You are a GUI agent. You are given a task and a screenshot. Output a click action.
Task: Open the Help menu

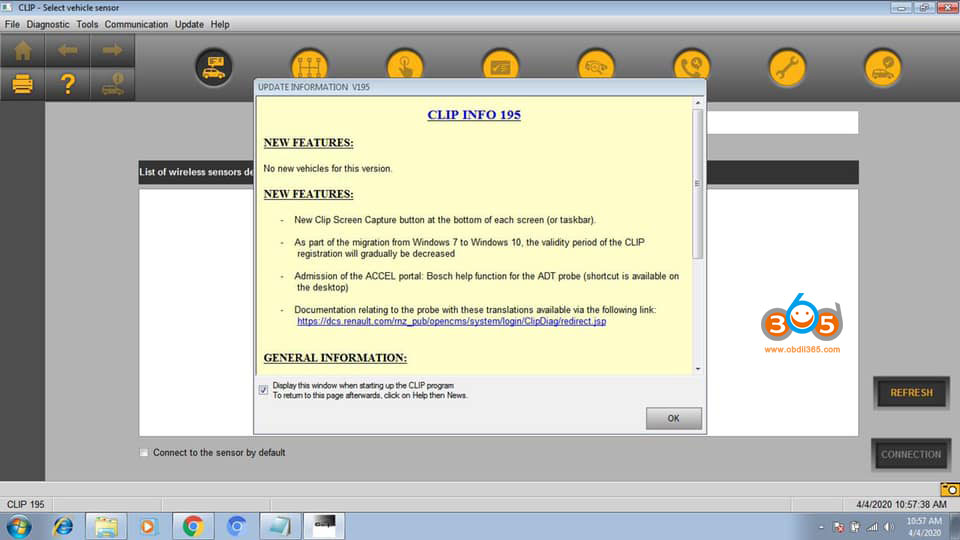point(220,24)
